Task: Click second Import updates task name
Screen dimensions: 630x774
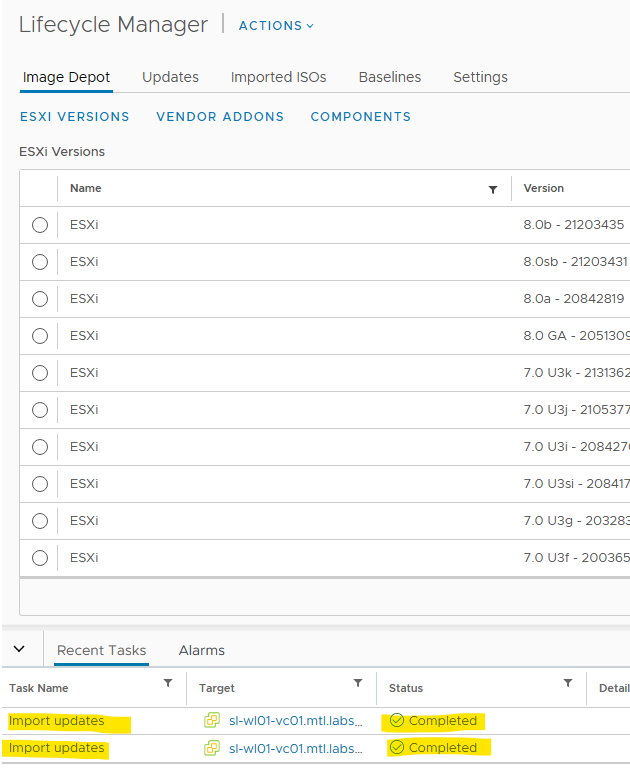Action: pos(56,748)
